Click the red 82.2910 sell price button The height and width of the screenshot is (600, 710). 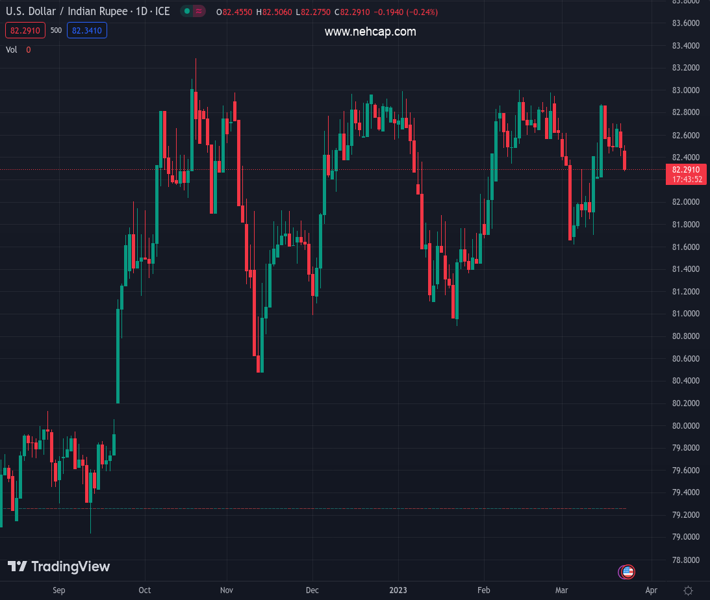tap(25, 31)
